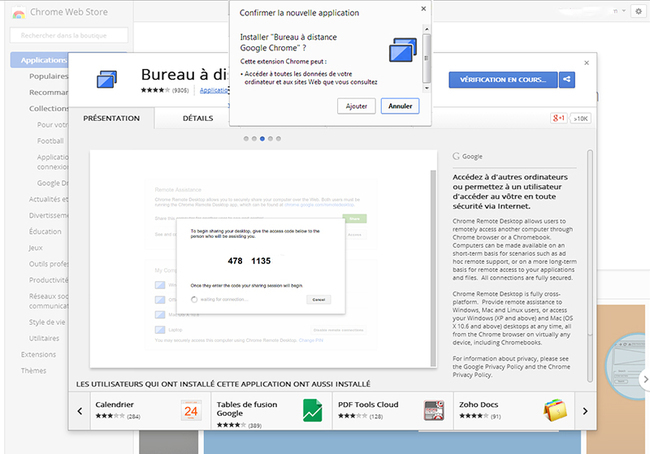The height and width of the screenshot is (454, 650).
Task: Click the Vérification en cours button
Action: pos(503,80)
